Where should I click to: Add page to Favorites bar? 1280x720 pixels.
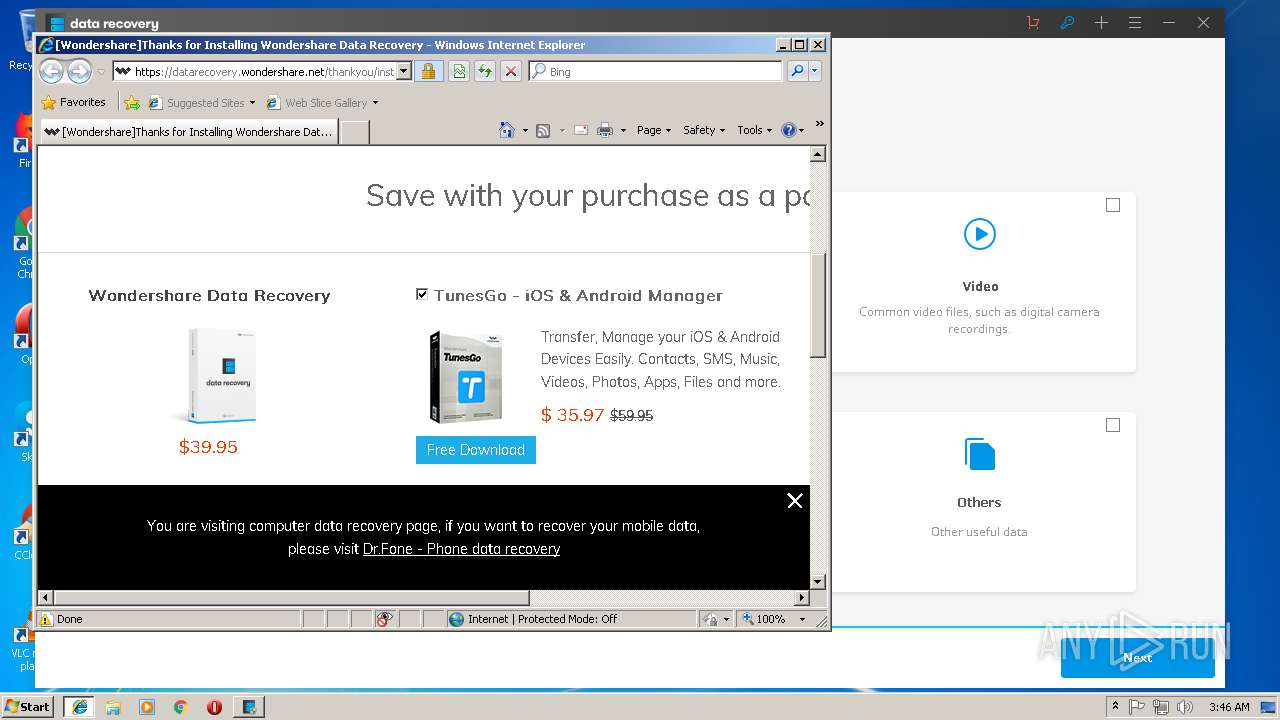pos(131,102)
